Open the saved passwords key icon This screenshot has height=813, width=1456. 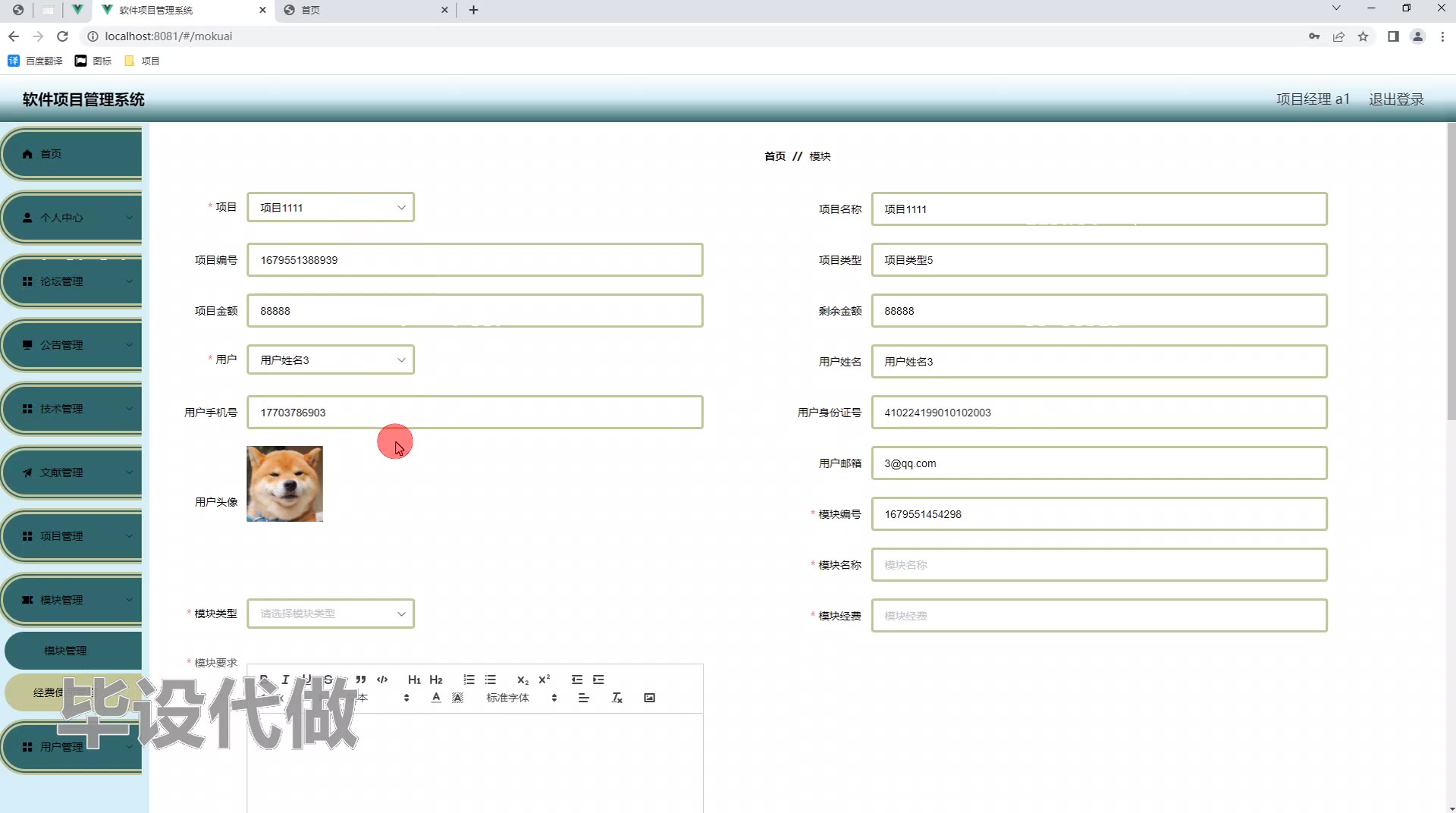(x=1314, y=36)
